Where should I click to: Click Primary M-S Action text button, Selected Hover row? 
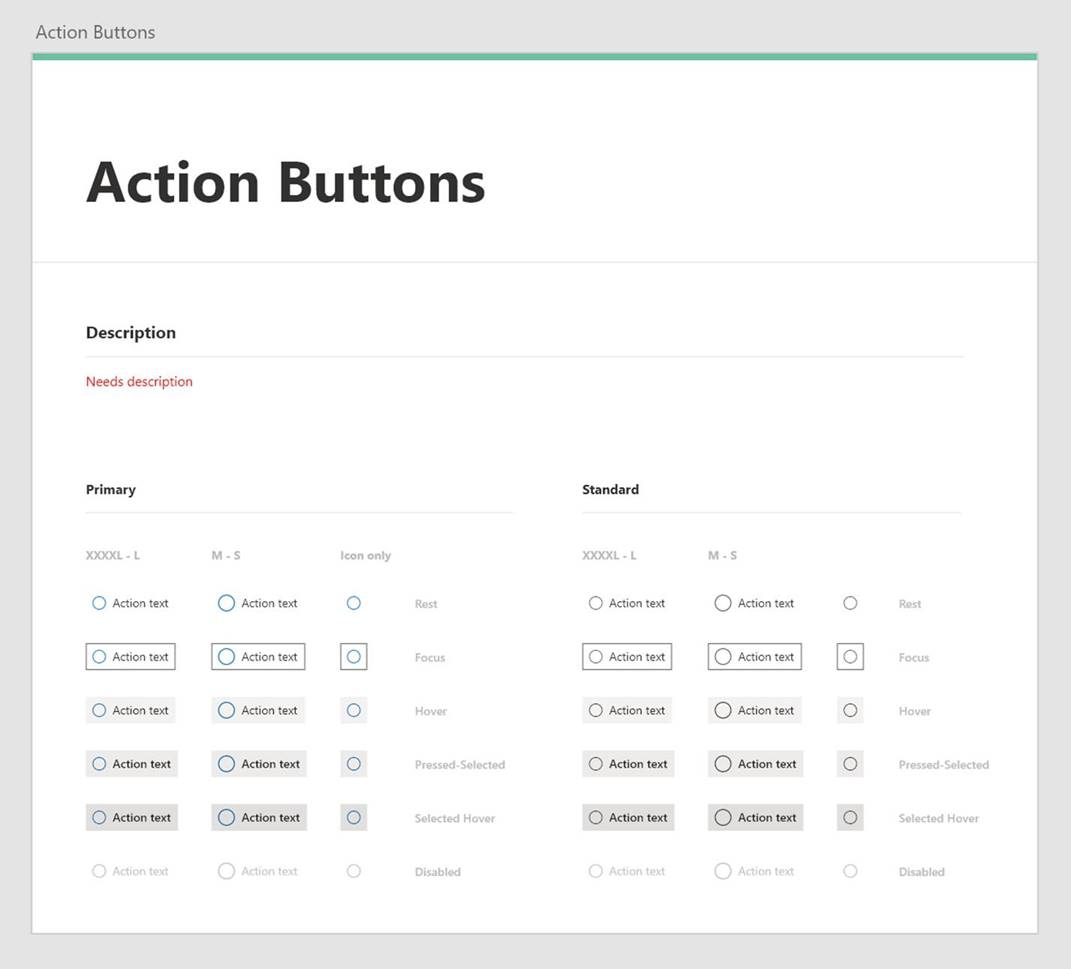point(259,817)
